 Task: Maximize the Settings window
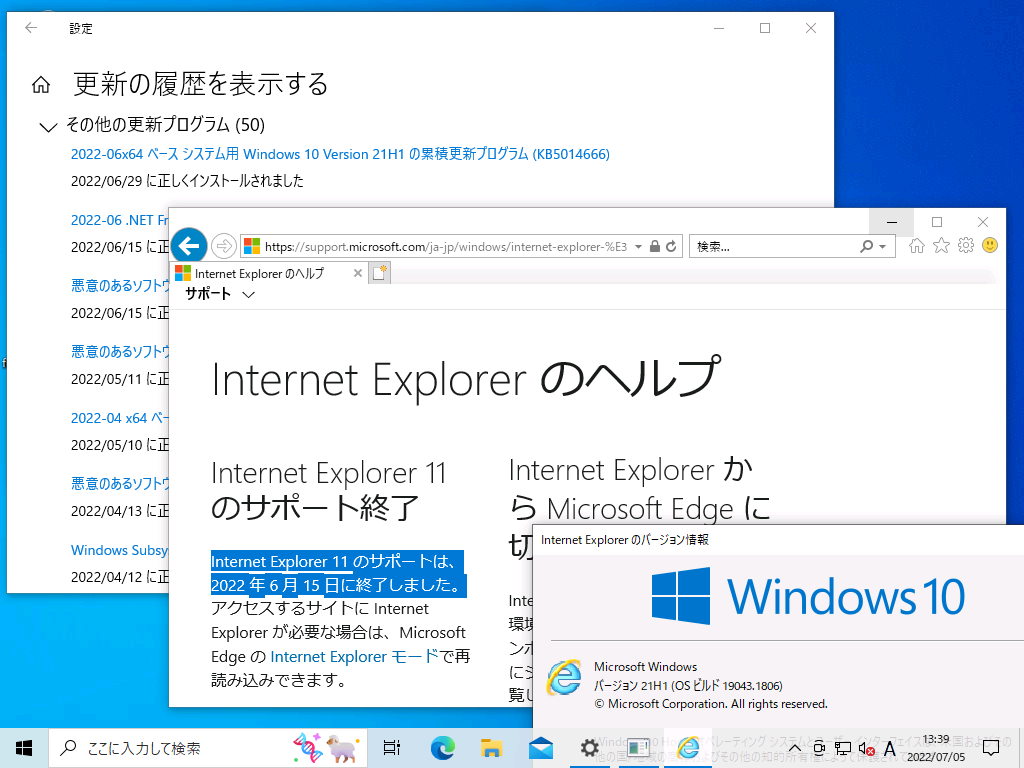pos(765,28)
